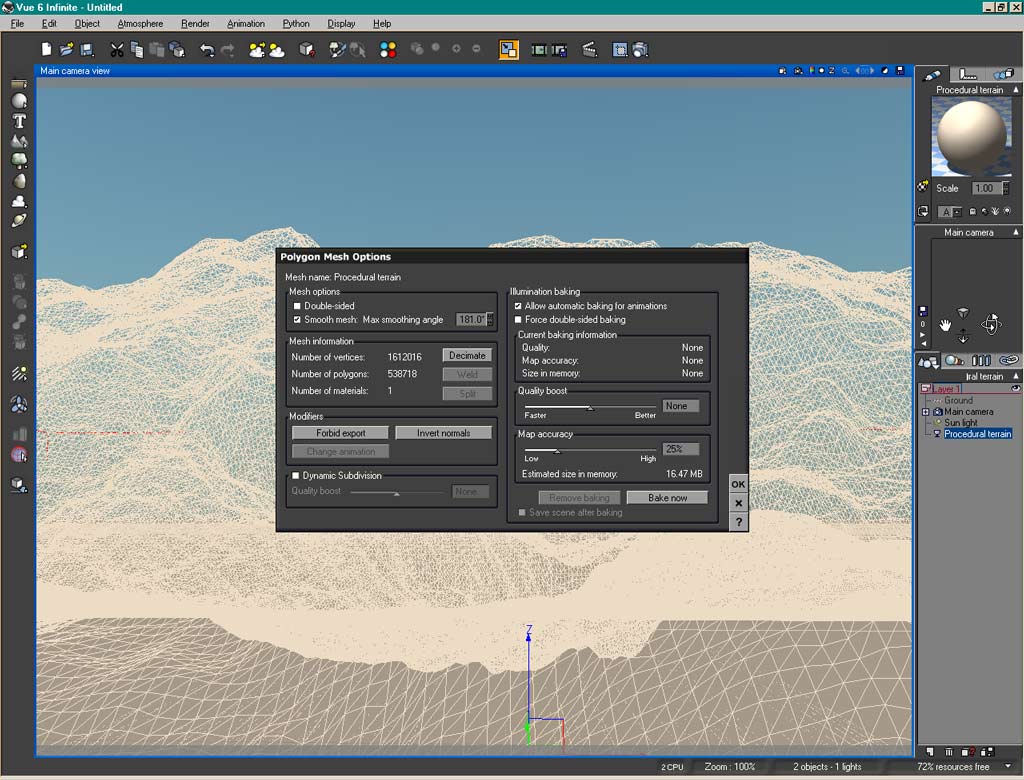Toggle Layer 1 visibility eye icon

point(1016,388)
